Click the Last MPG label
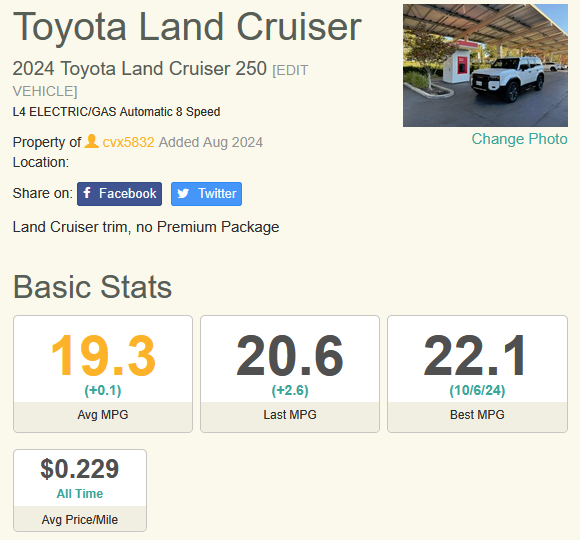580x540 pixels. coord(290,415)
